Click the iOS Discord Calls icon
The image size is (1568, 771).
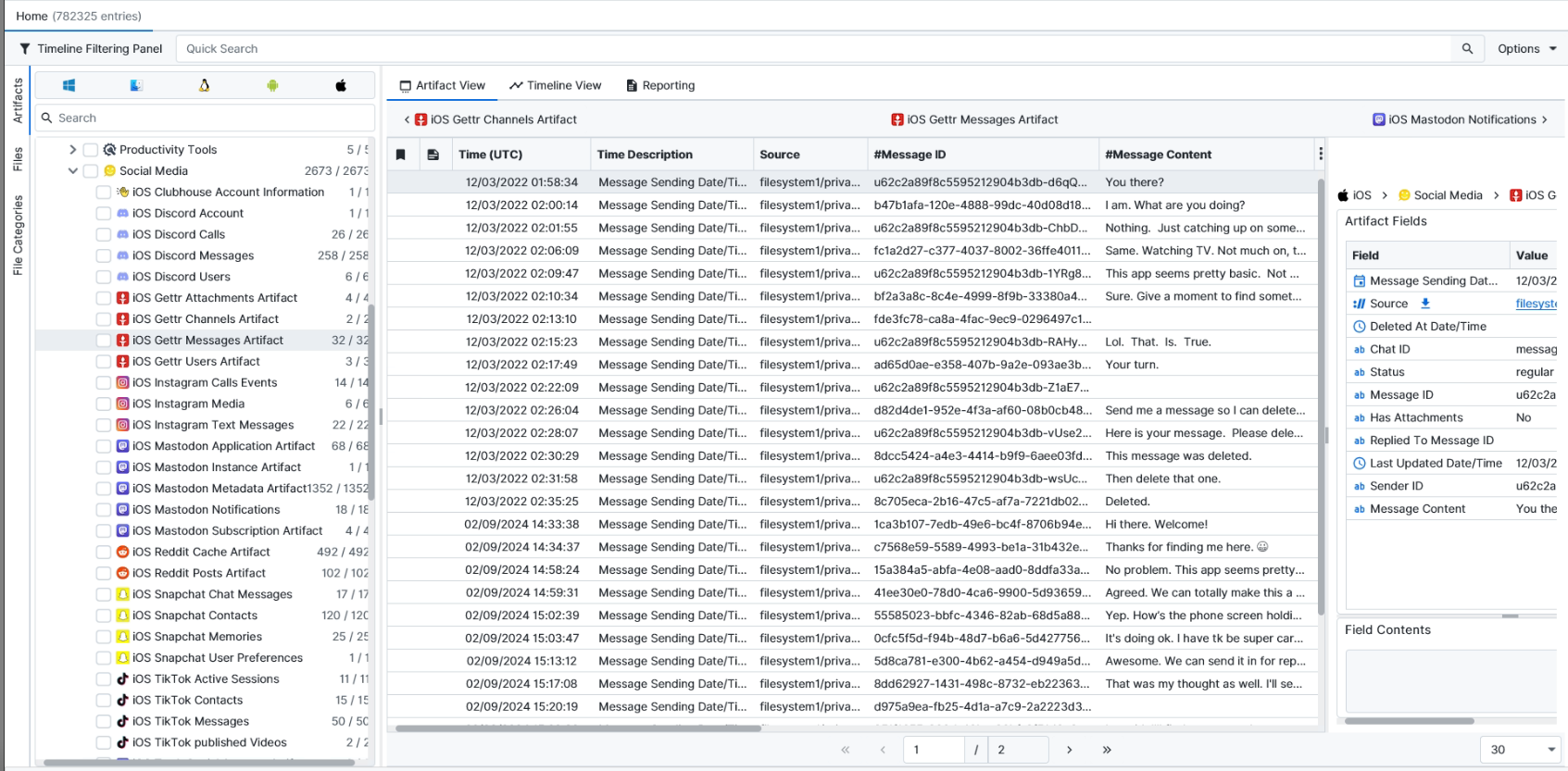(122, 234)
